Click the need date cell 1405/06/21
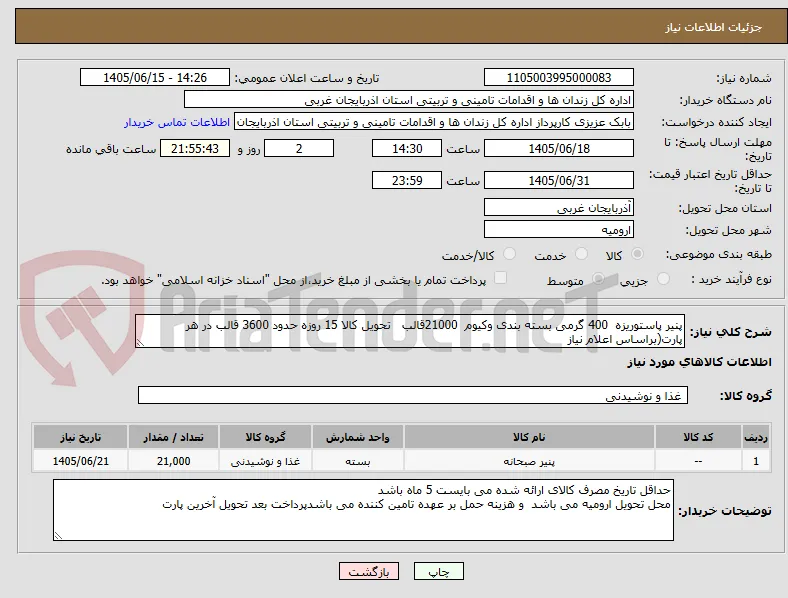Image resolution: width=788 pixels, height=598 pixels. (x=80, y=461)
